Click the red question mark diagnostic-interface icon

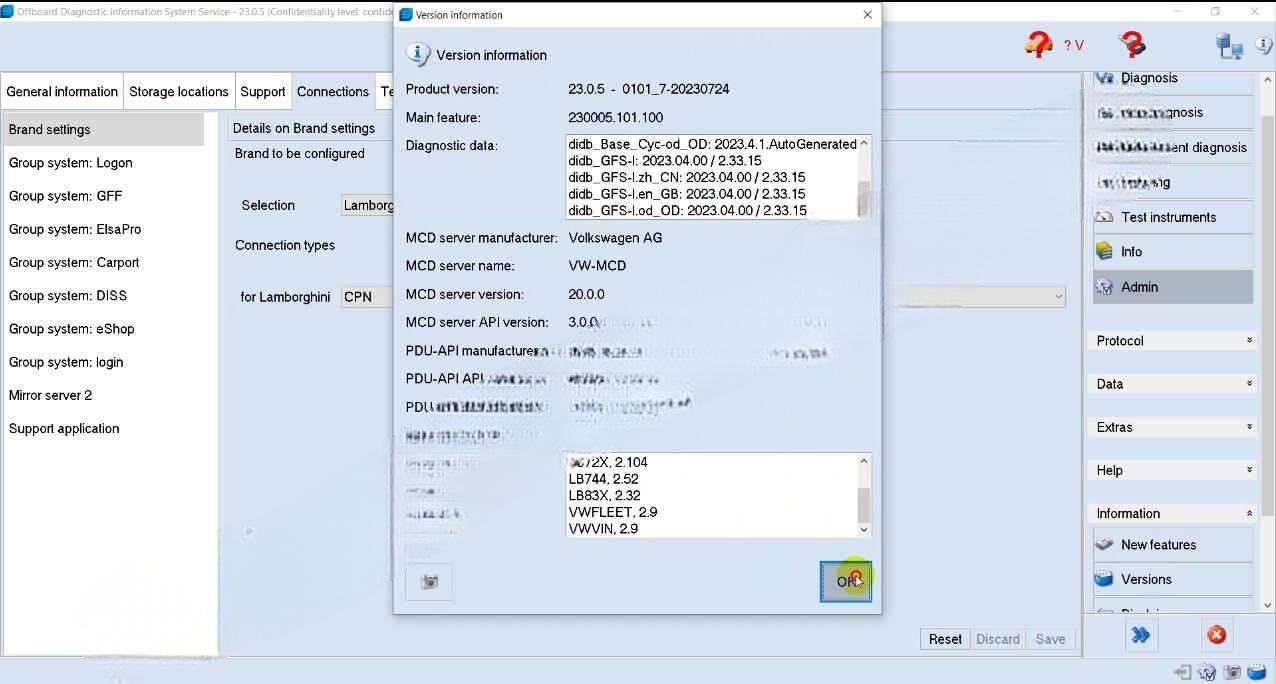pos(1132,44)
